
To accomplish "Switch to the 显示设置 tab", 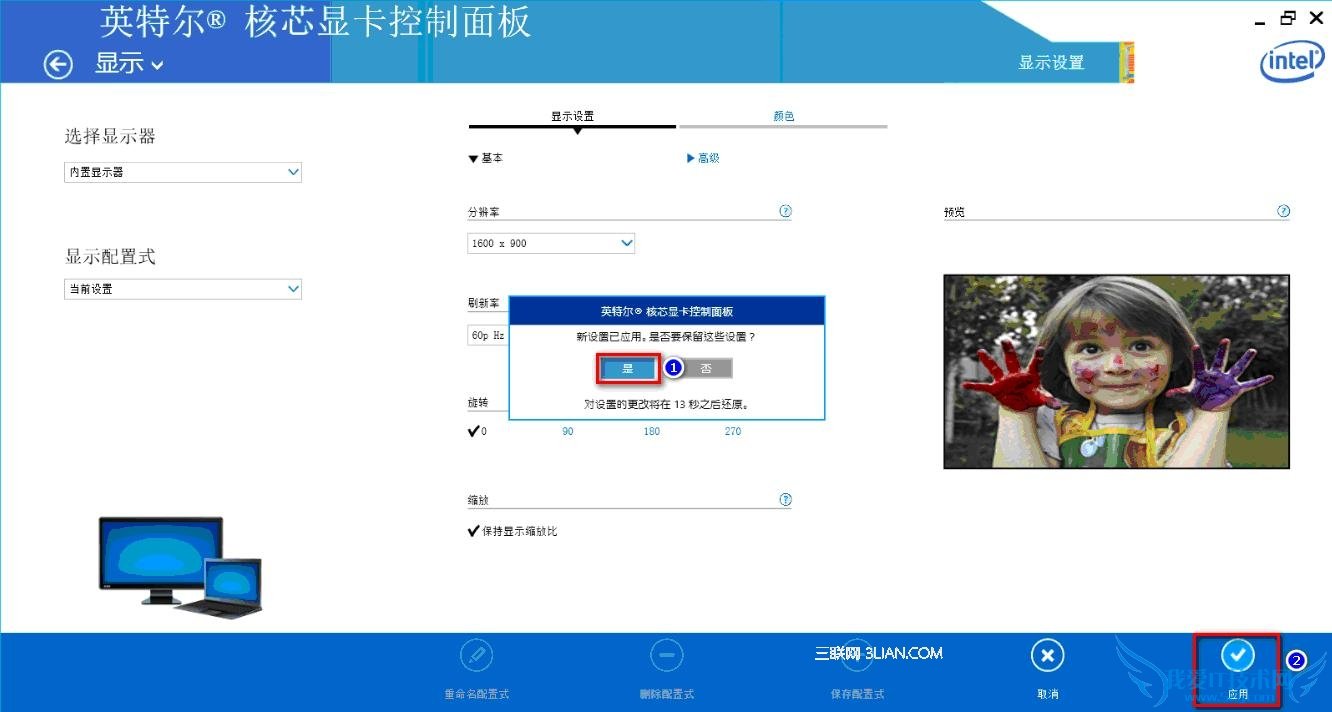I will coord(572,117).
